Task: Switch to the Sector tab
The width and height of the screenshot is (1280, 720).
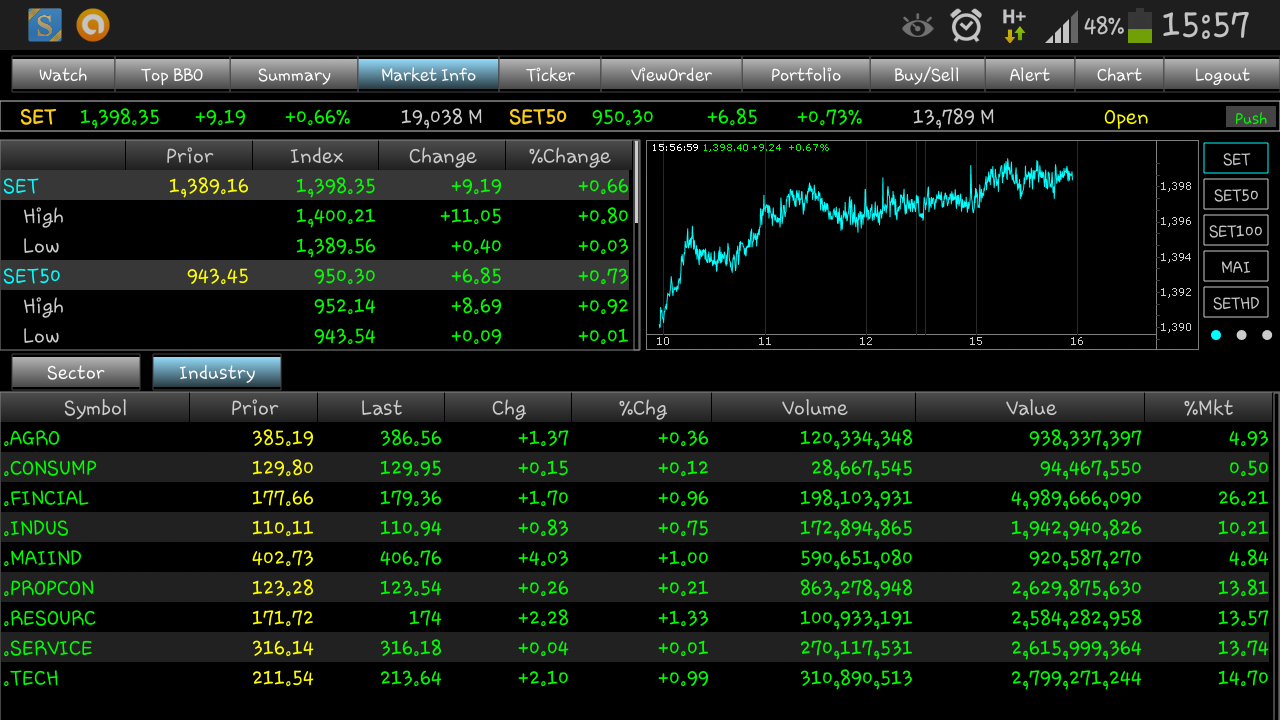Action: pyautogui.click(x=76, y=373)
